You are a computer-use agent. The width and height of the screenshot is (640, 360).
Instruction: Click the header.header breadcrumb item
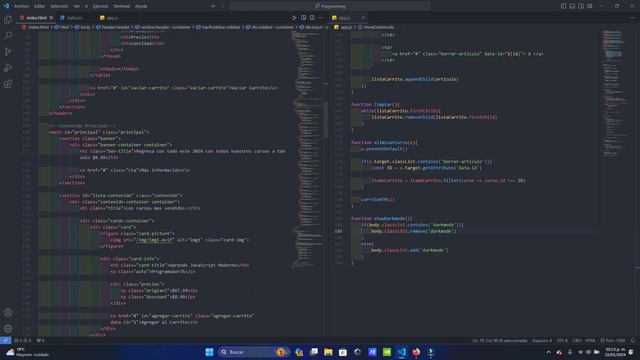[113, 27]
